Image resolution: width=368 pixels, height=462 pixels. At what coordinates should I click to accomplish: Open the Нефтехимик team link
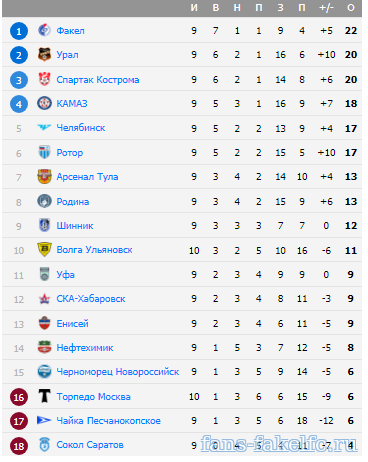[x=85, y=348]
